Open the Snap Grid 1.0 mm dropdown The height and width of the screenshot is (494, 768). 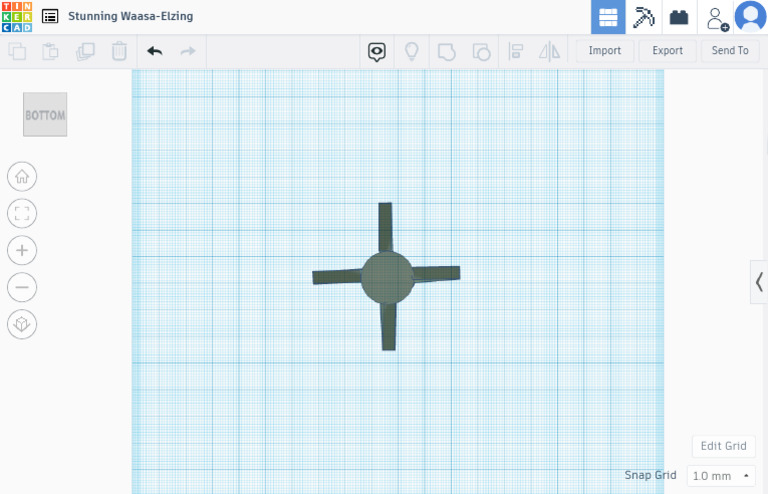coord(721,475)
